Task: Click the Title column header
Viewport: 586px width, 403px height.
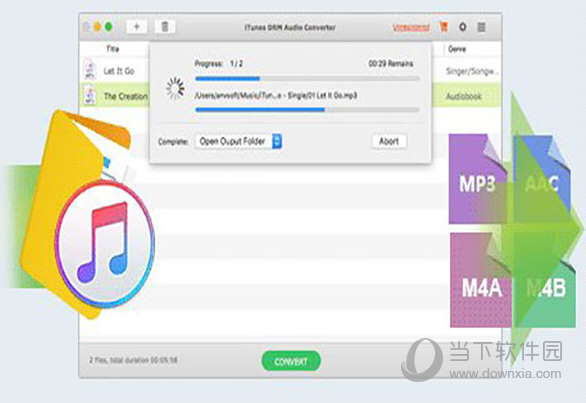Action: [x=112, y=49]
